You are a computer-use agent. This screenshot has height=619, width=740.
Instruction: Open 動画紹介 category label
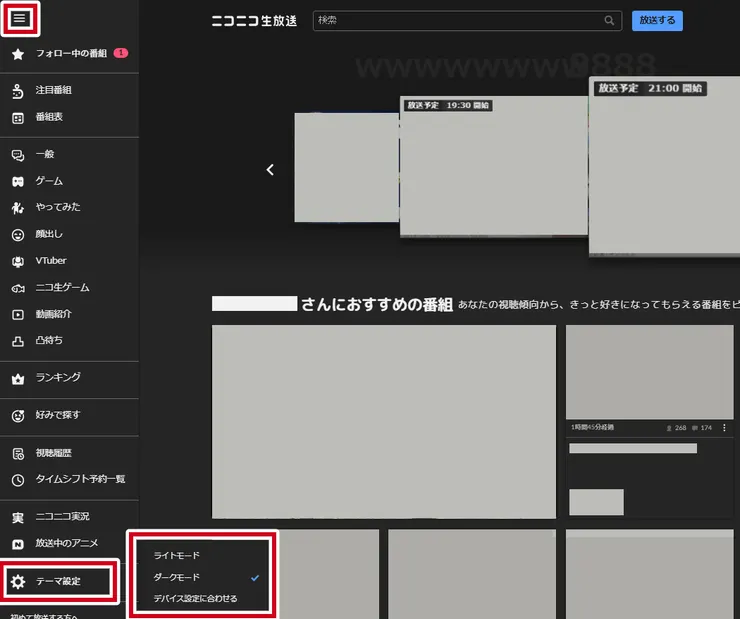click(x=54, y=314)
